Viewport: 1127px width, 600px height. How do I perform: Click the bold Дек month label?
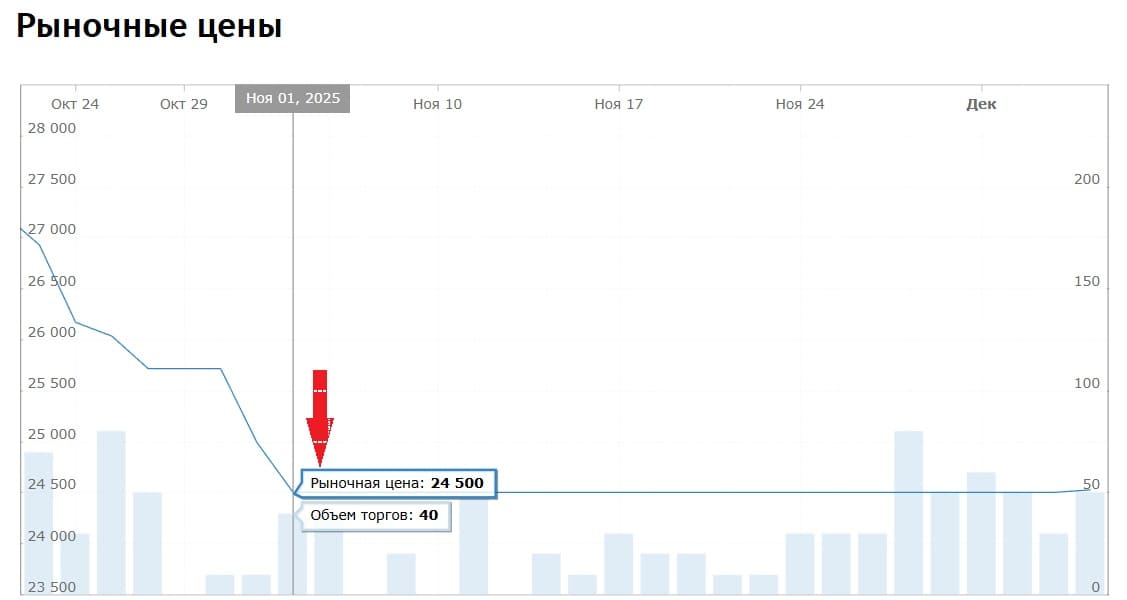click(x=981, y=104)
